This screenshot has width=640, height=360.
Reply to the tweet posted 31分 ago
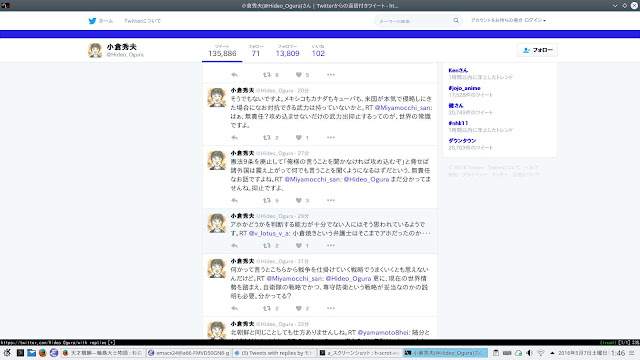coord(234,308)
